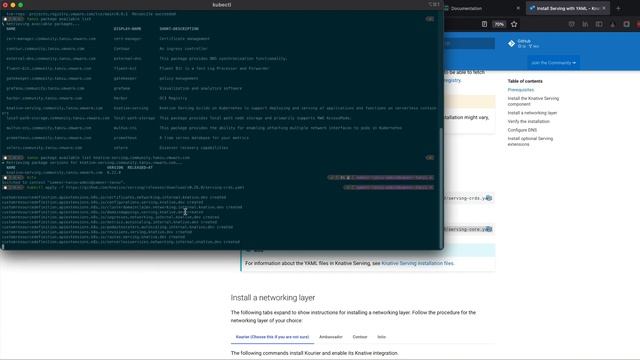
Task: Jump to Configure DNS section
Action: point(522,130)
